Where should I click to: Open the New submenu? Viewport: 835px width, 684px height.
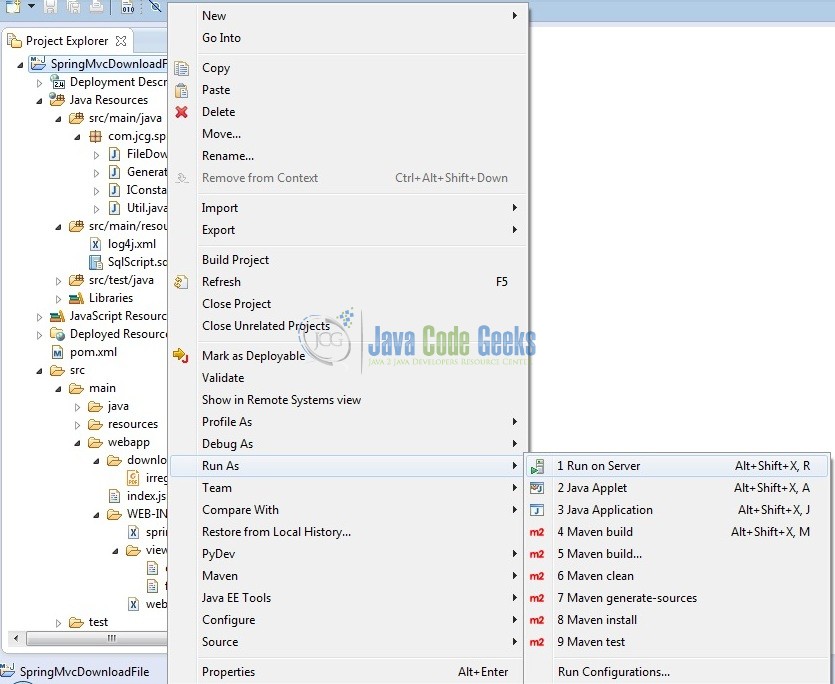point(348,16)
